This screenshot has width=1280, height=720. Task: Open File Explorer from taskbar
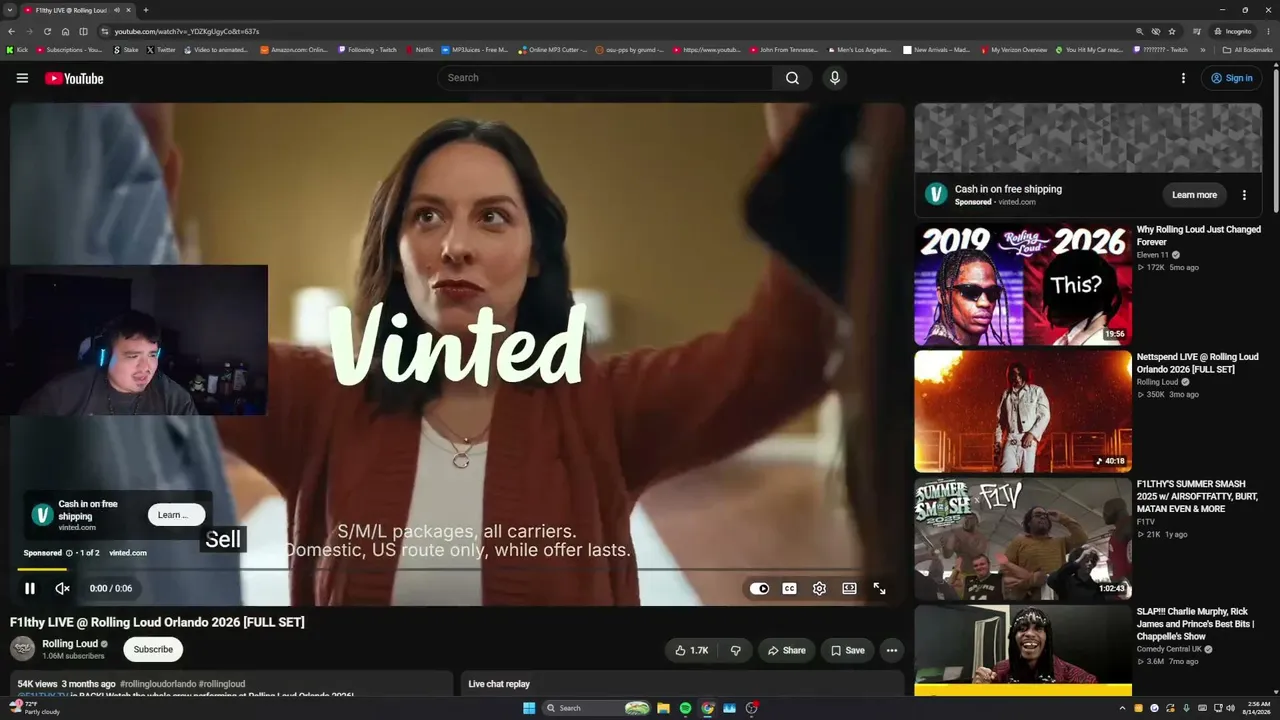coord(663,708)
